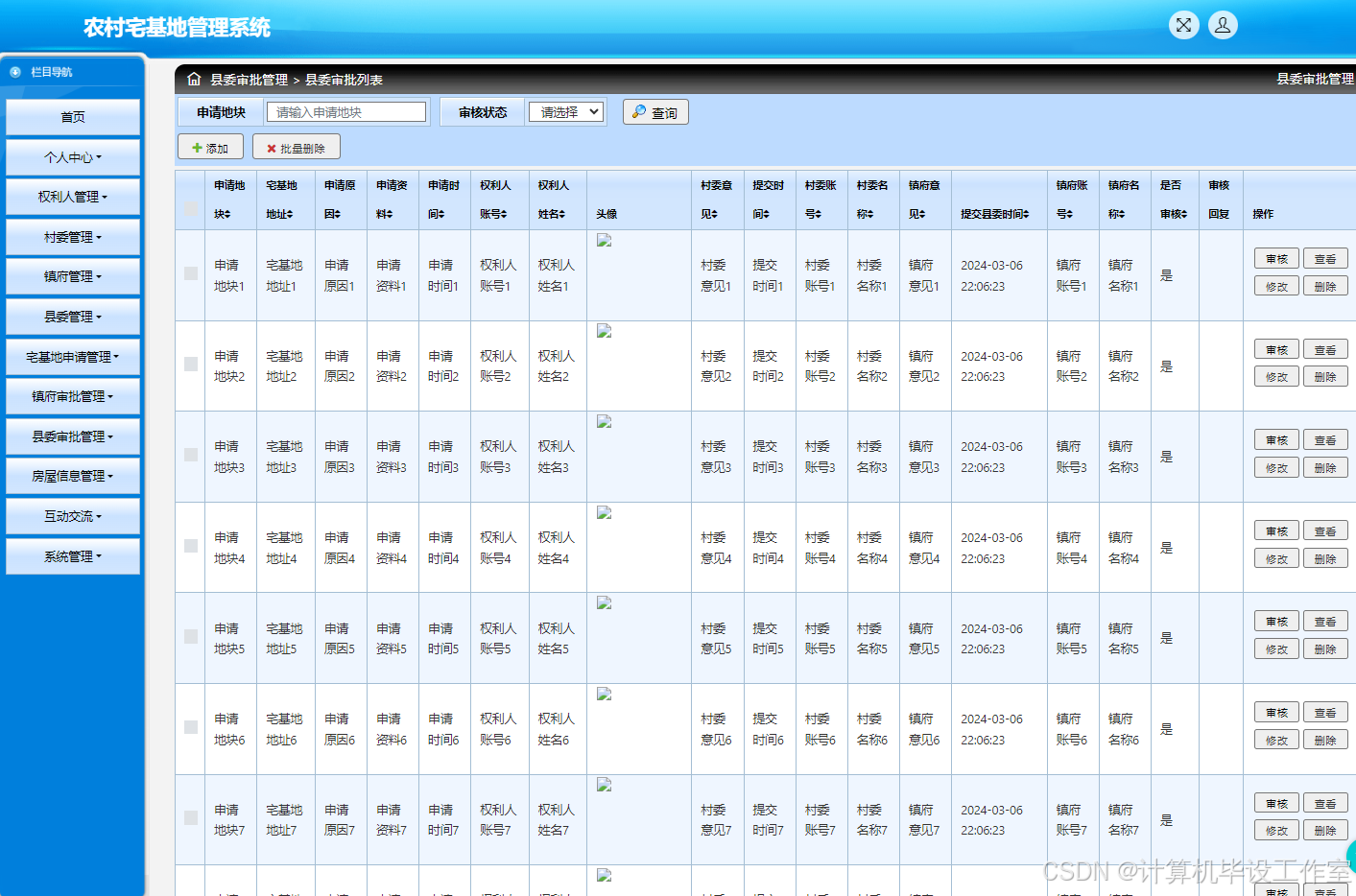This screenshot has height=896, width=1356.
Task: Click 删除 button for row 申请地块6
Action: pos(1325,741)
